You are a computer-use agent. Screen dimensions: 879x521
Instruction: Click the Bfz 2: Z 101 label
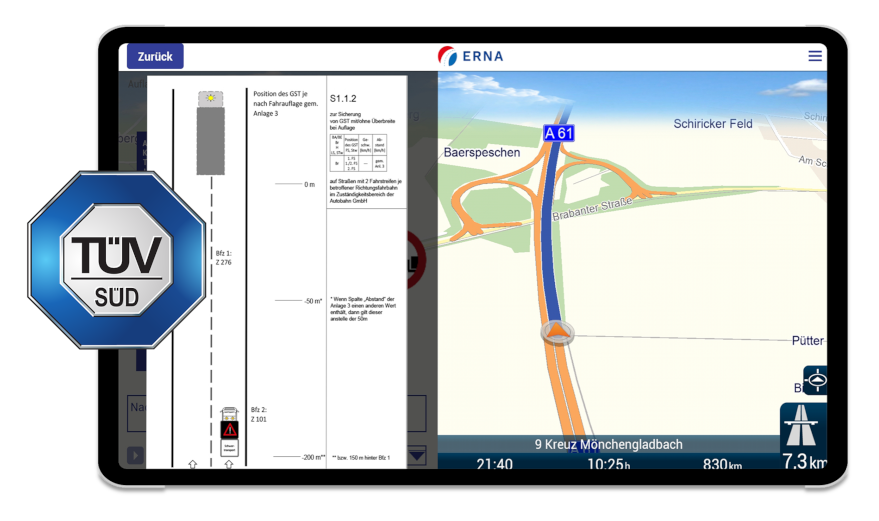258,414
